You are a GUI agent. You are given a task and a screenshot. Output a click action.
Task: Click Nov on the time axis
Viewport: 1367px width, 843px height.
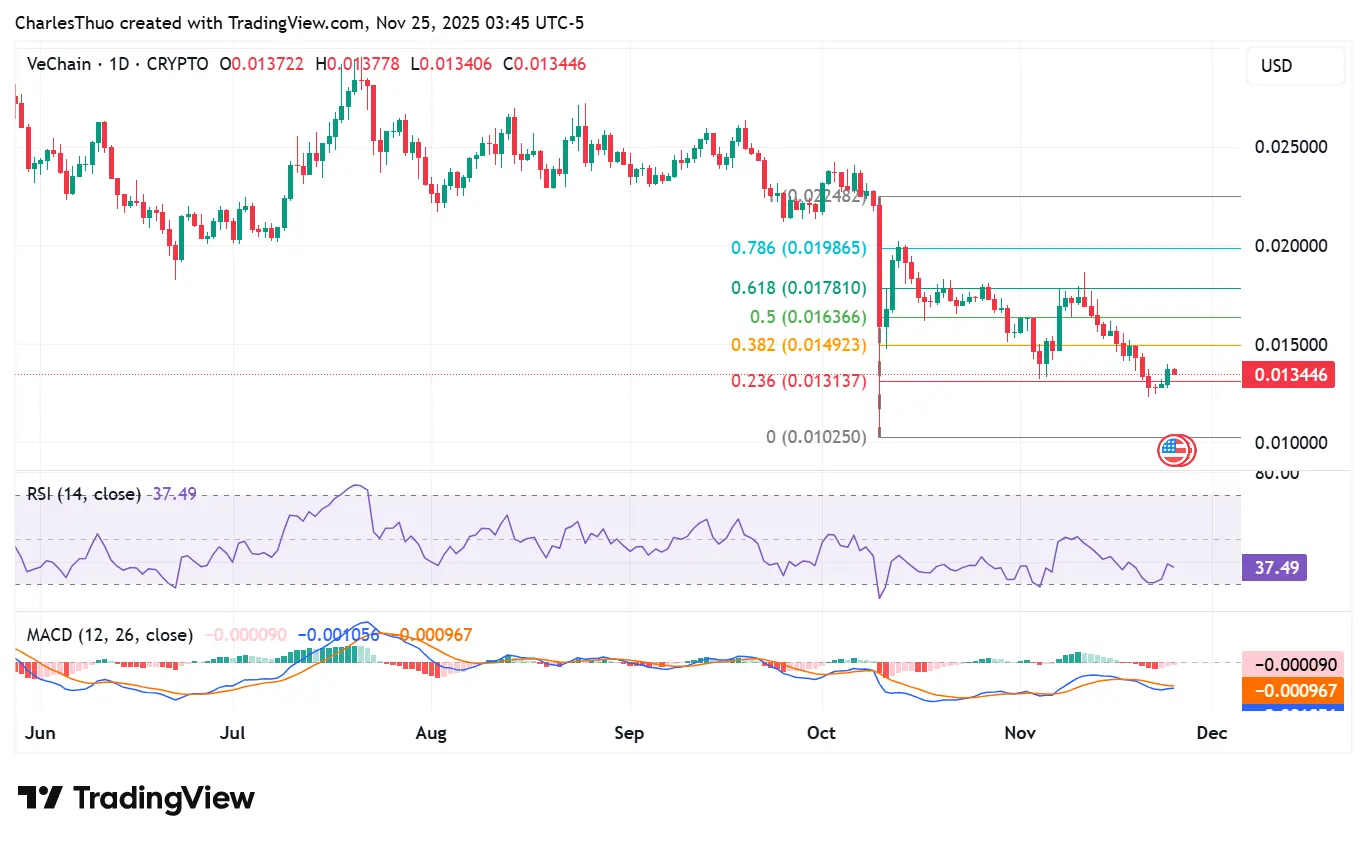pyautogui.click(x=1020, y=732)
